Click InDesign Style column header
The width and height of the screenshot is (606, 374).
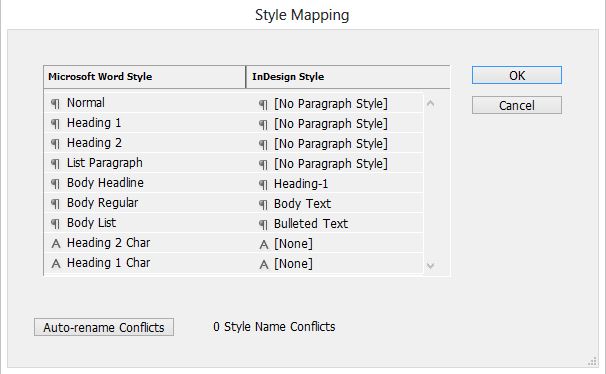pyautogui.click(x=348, y=77)
